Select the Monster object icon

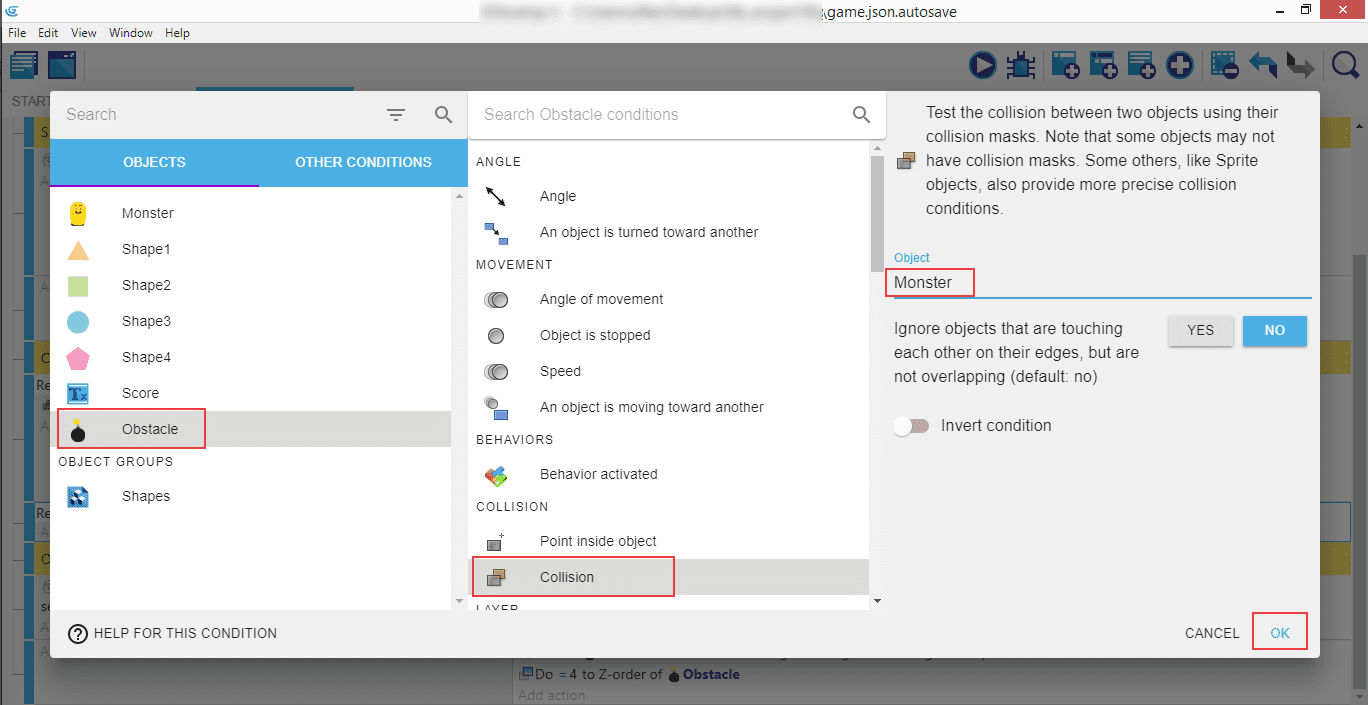(x=78, y=213)
